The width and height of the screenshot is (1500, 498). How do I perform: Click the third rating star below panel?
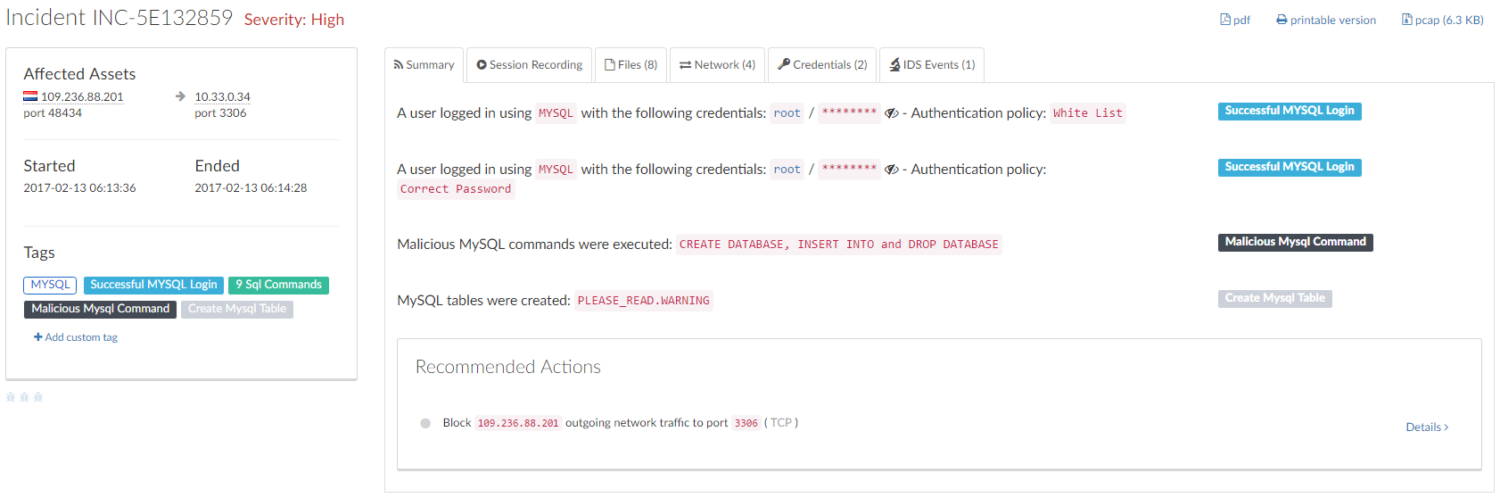click(39, 397)
